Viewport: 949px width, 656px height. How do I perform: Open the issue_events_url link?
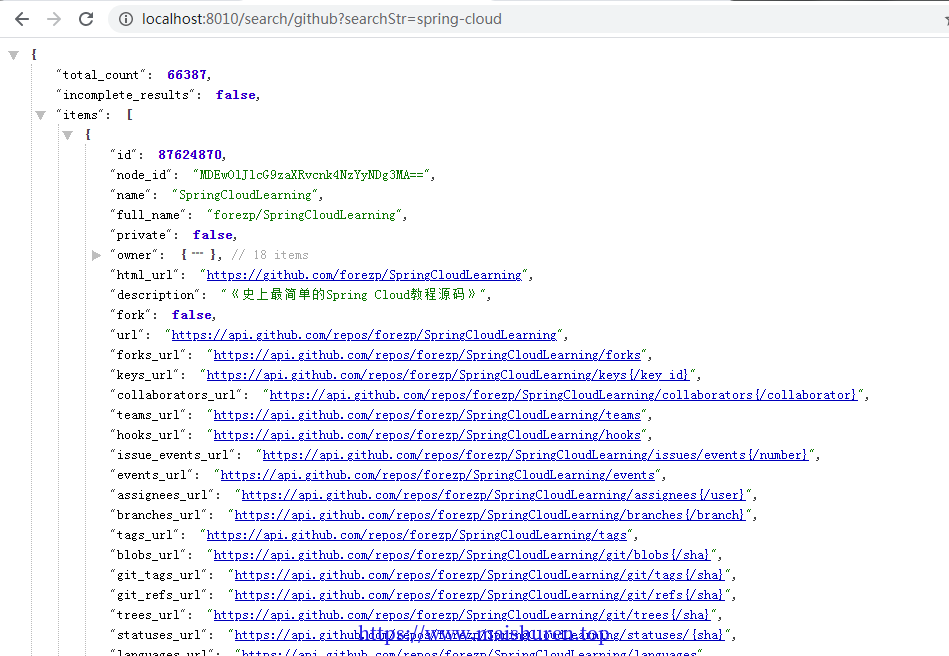pos(535,455)
